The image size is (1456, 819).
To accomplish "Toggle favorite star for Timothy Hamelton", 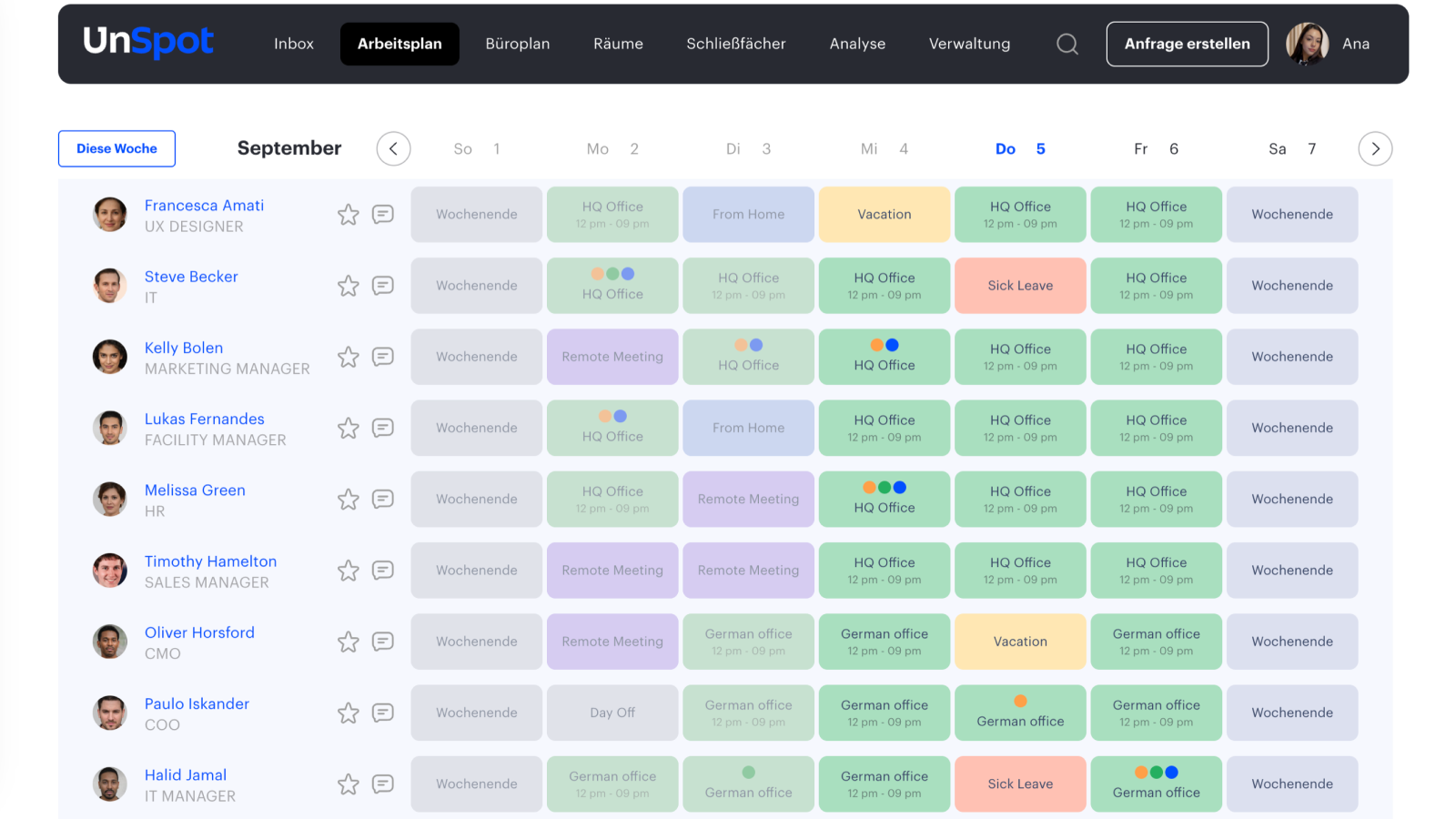I will point(349,571).
